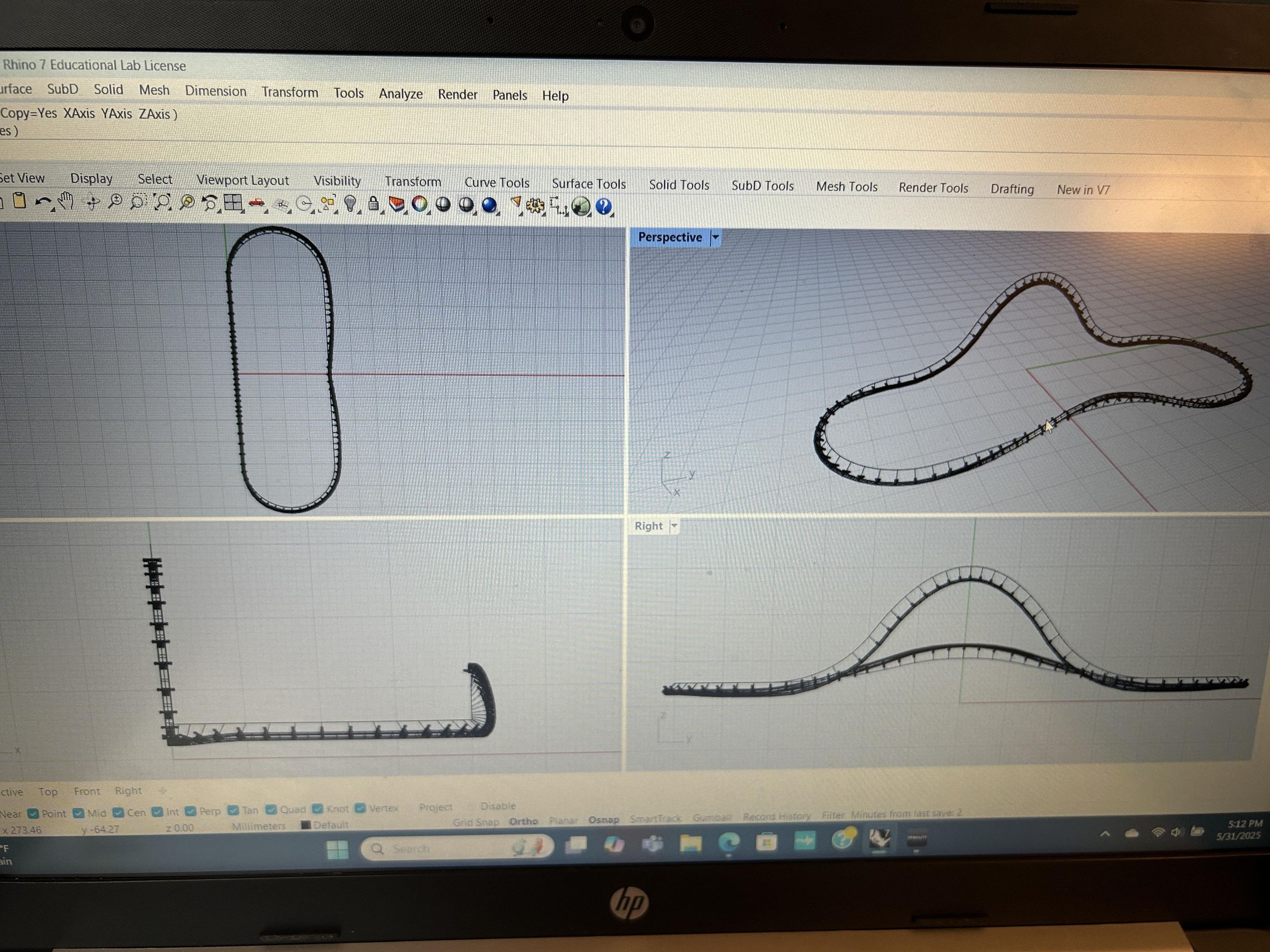The width and height of the screenshot is (1270, 952).
Task: Open the Perspective viewport dropdown arrow
Action: (x=715, y=237)
